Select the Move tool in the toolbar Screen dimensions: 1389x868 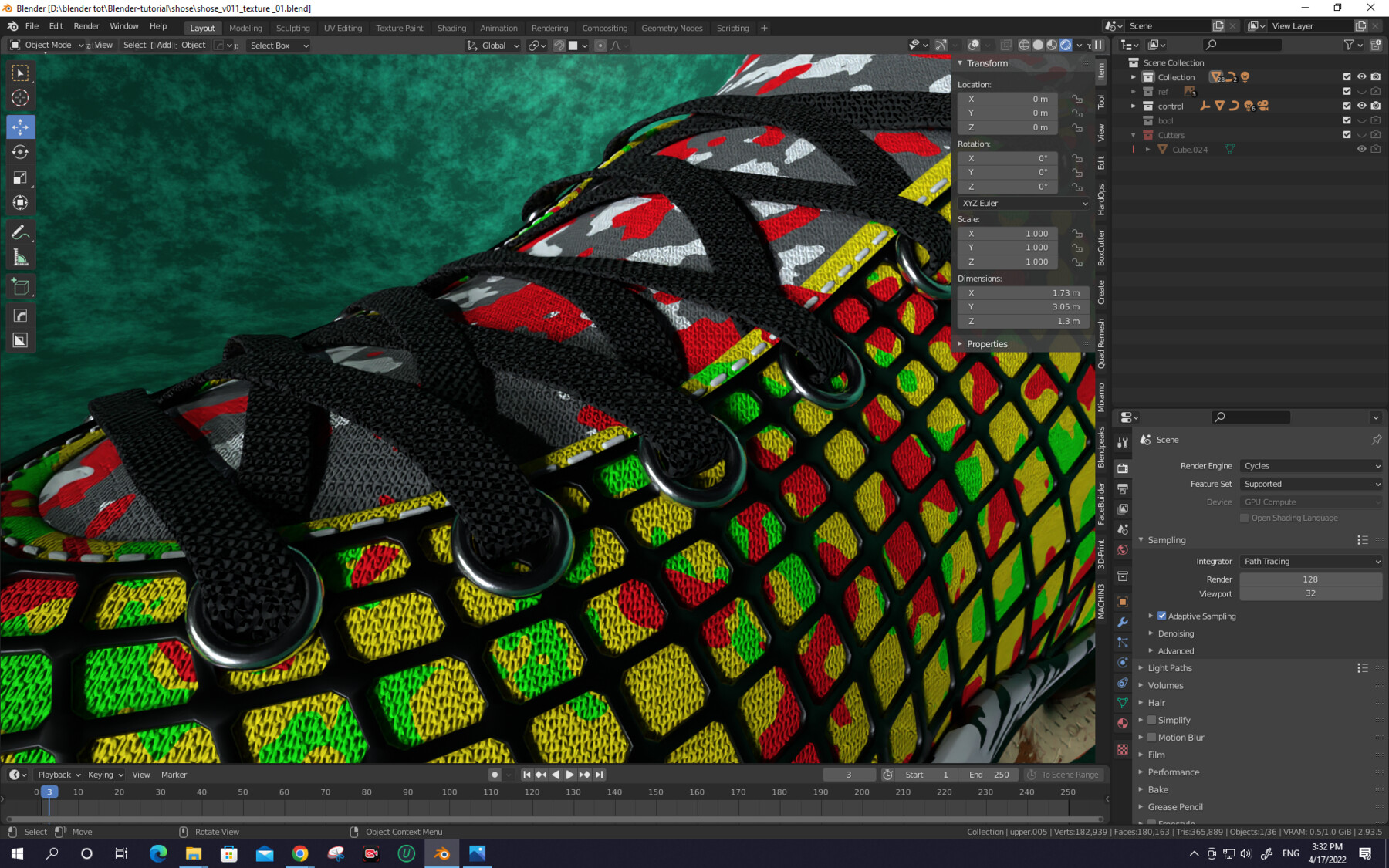19,127
